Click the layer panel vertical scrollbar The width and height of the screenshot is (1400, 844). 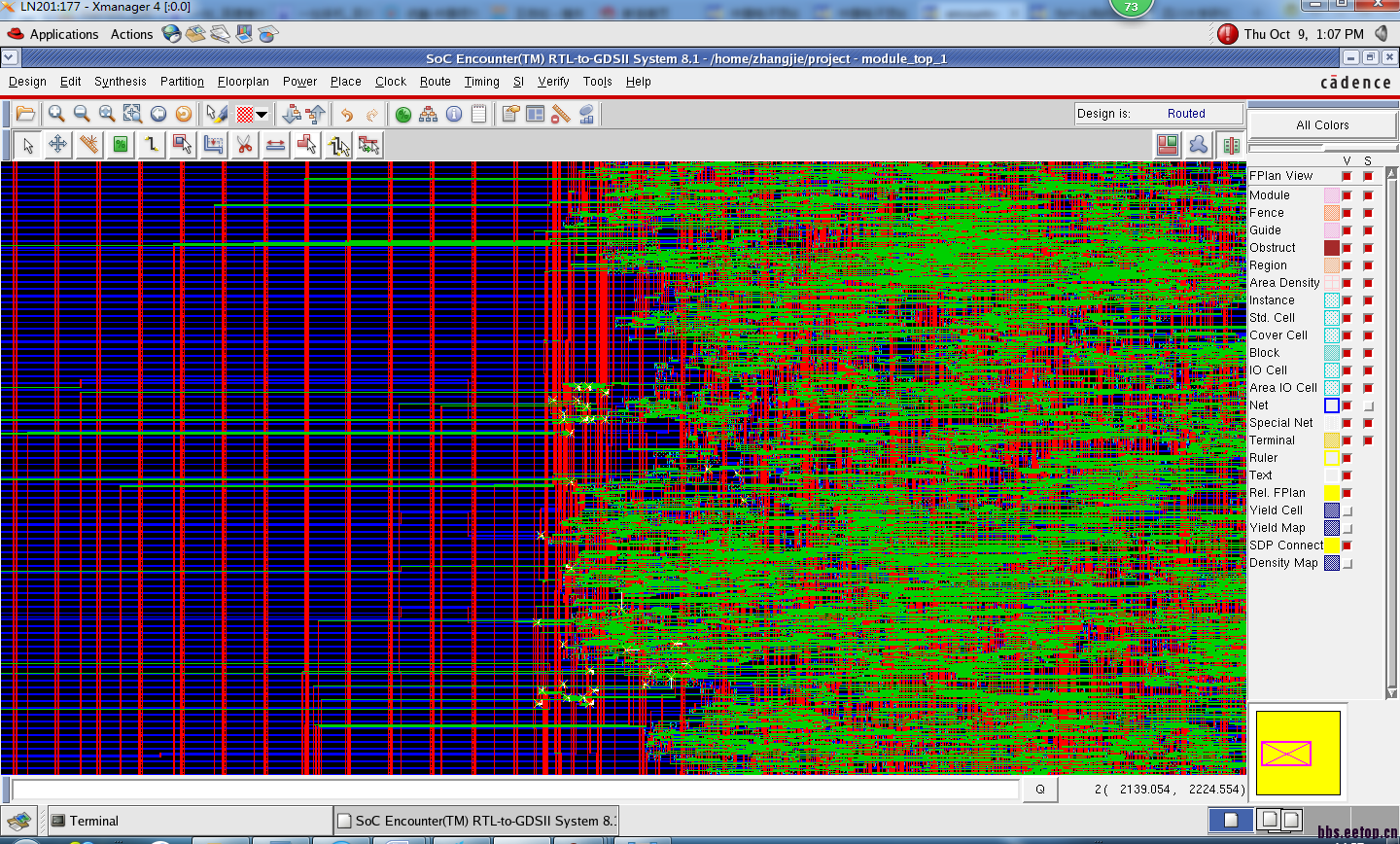click(x=1390, y=433)
